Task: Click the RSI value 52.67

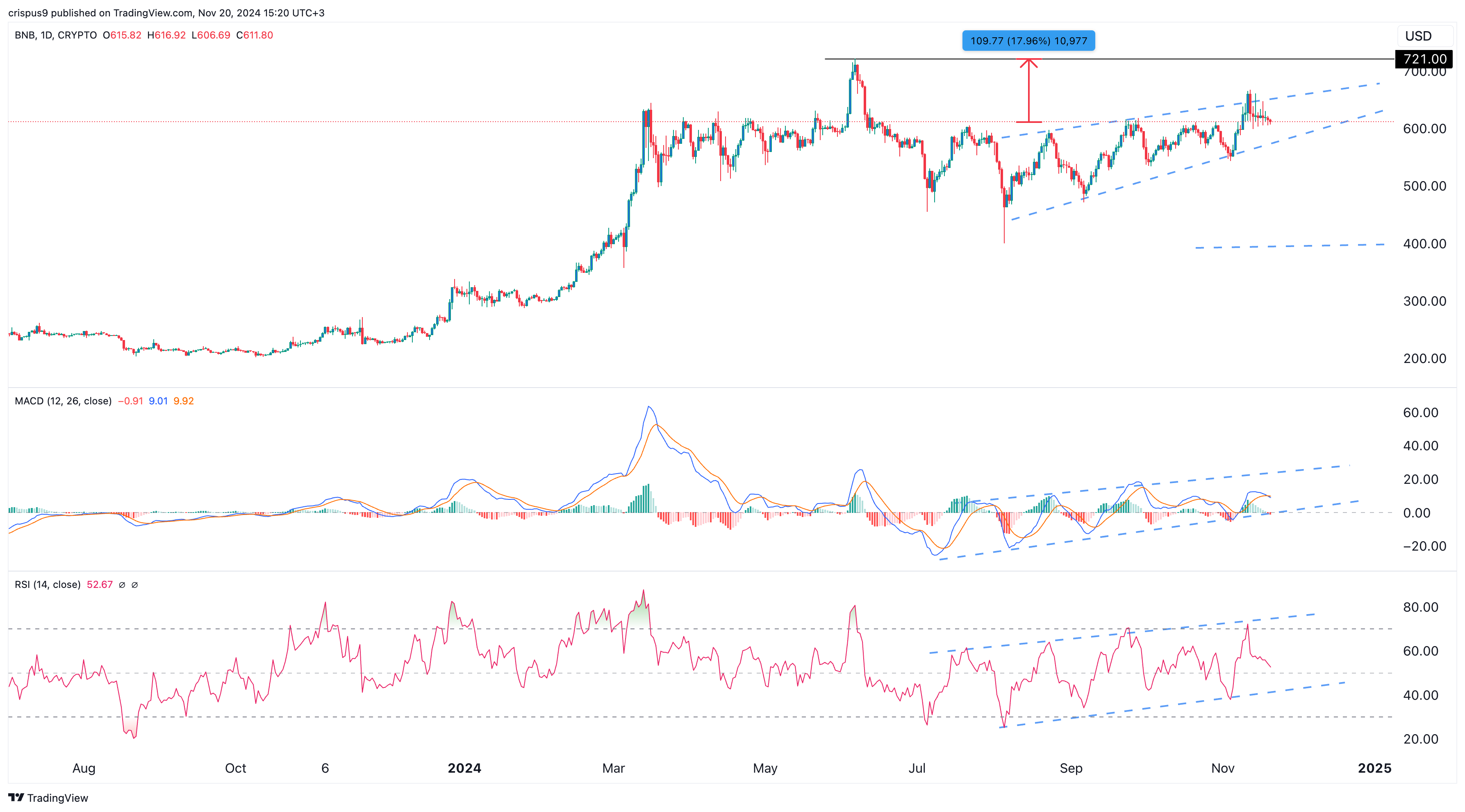Action: (x=100, y=585)
